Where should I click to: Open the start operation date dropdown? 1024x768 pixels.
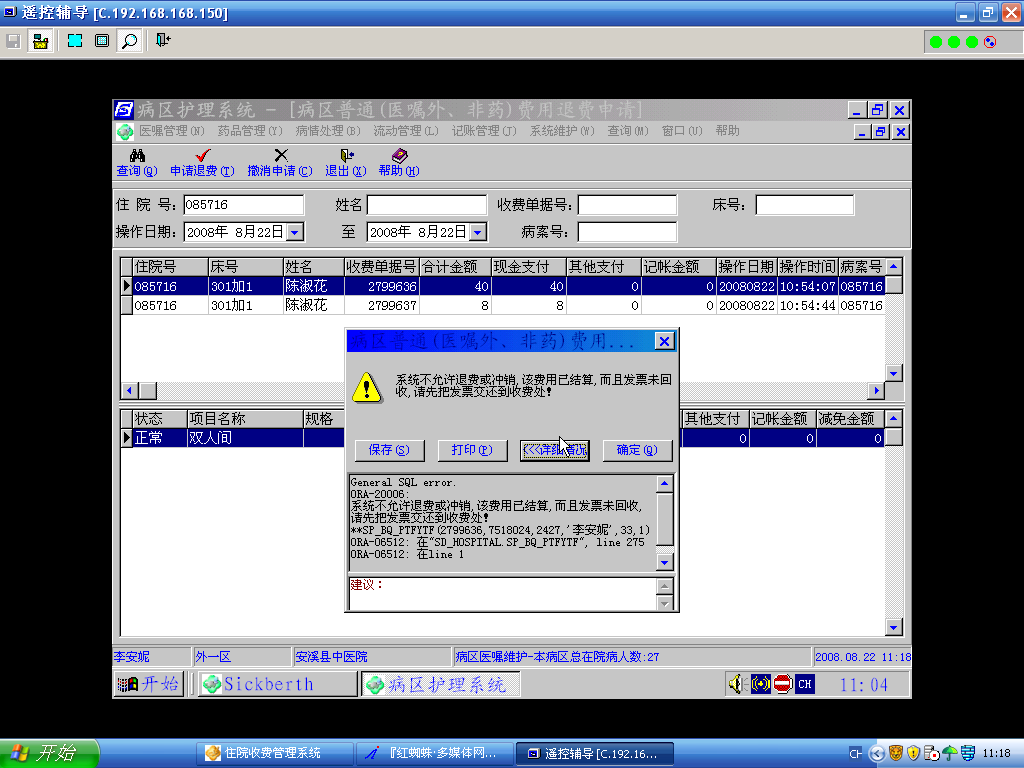(x=295, y=232)
